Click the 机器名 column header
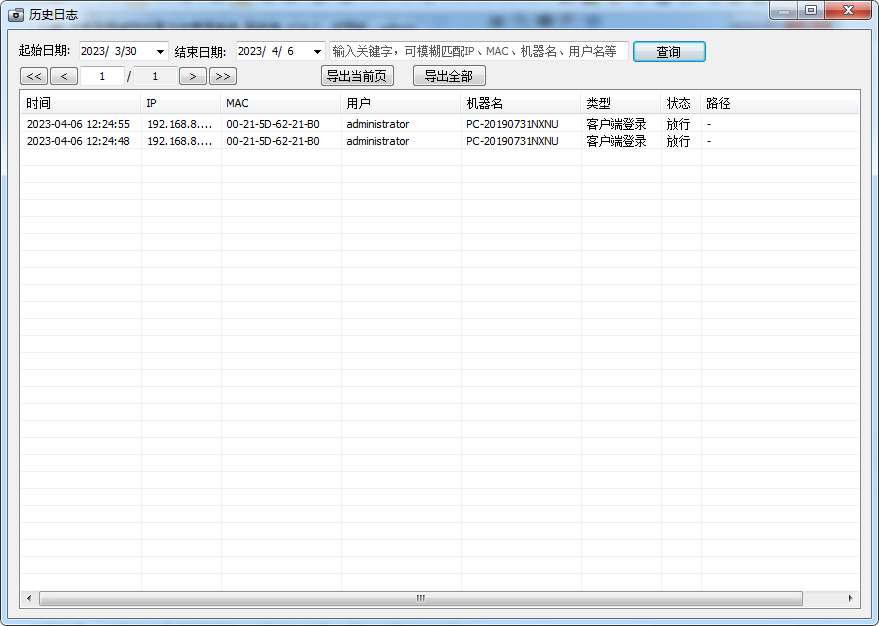Screen dimensions: 879x626 tap(520, 103)
